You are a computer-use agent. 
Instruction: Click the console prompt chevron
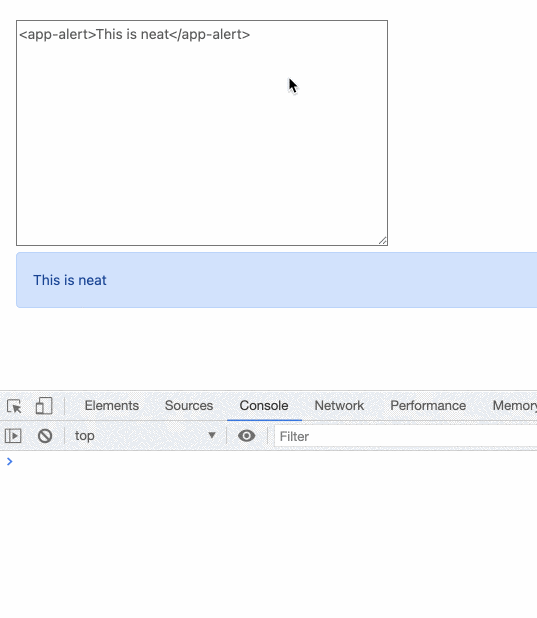pos(10,461)
